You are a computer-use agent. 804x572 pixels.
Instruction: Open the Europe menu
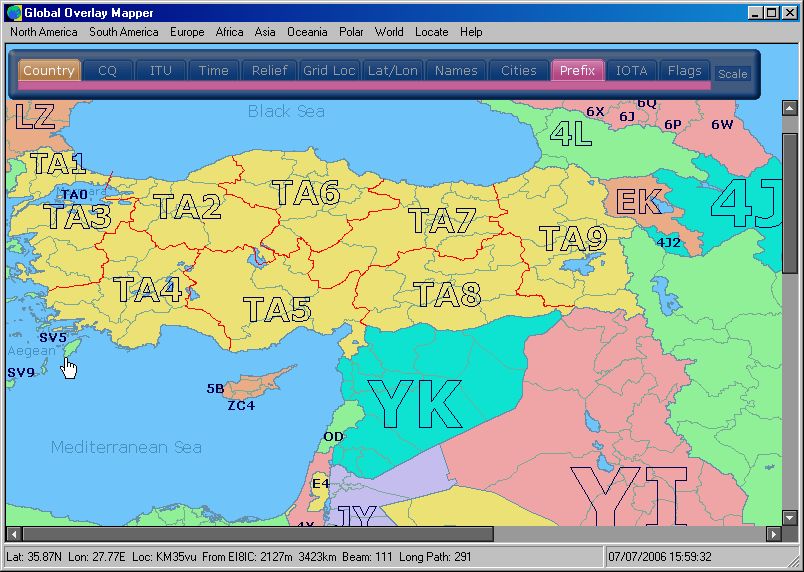187,32
